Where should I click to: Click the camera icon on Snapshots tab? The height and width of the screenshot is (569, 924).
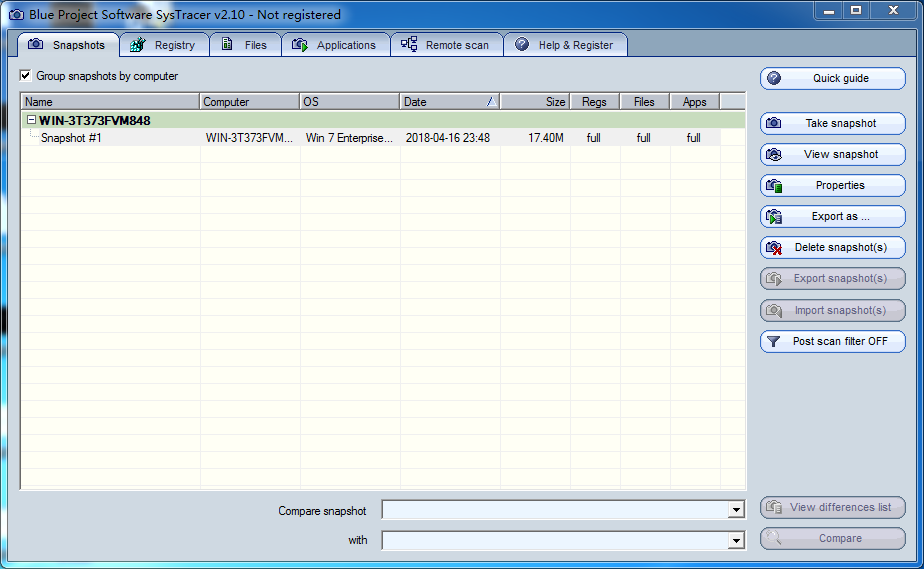pos(35,44)
